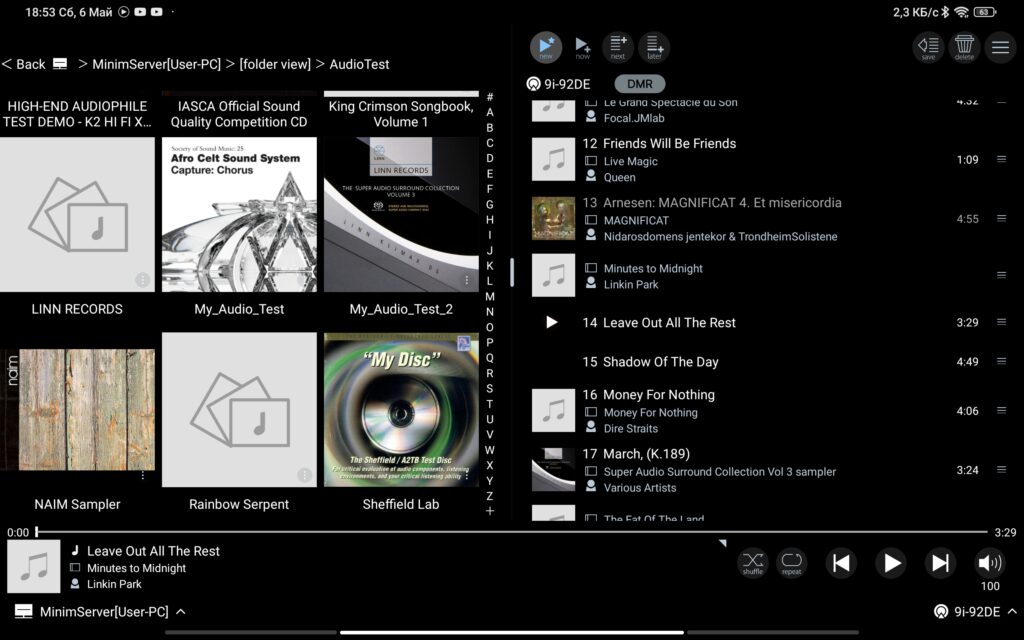Select track 17 March, (K.189)
This screenshot has width=1024, height=640.
pos(771,470)
